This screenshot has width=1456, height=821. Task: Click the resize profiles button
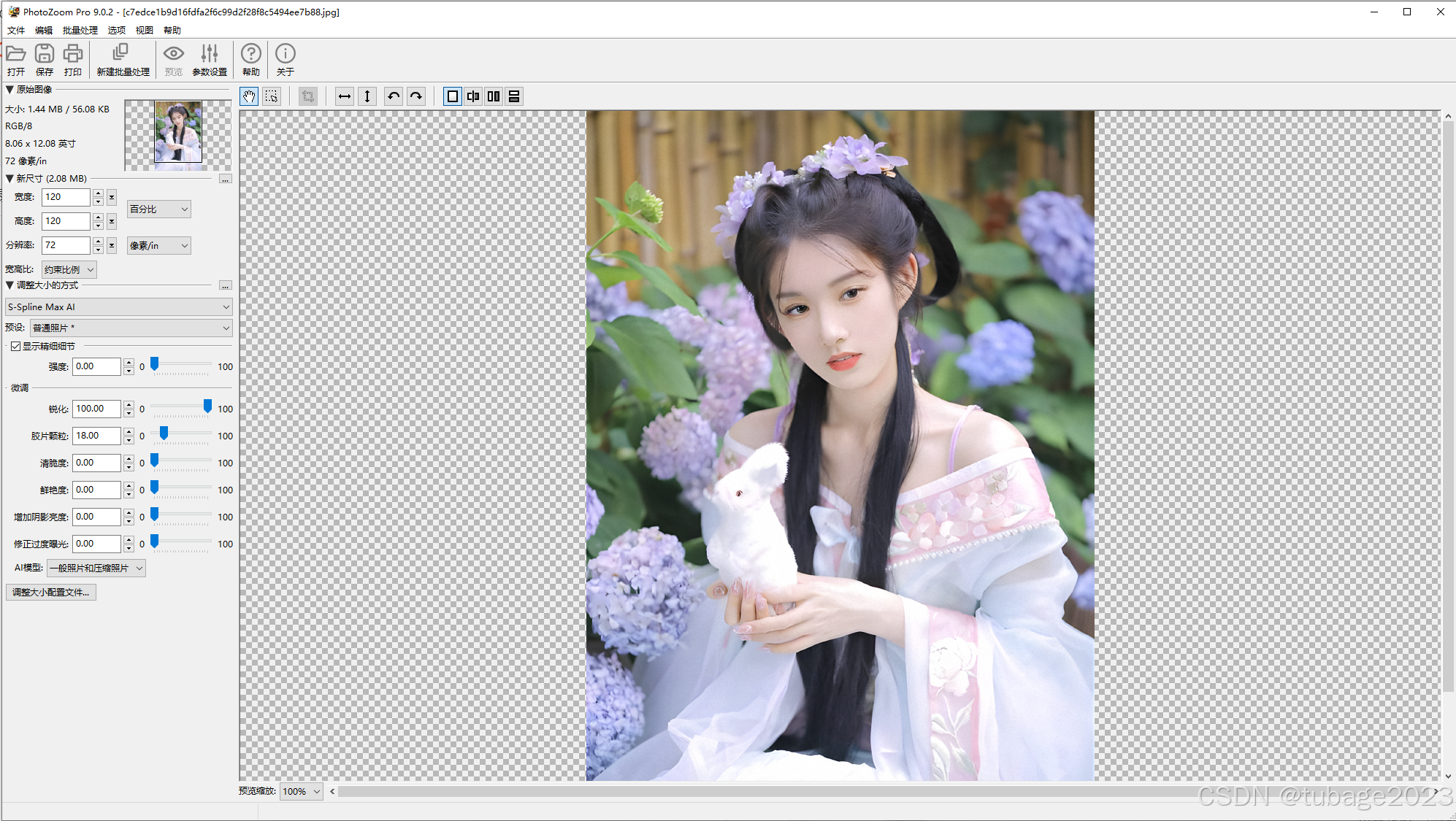51,592
